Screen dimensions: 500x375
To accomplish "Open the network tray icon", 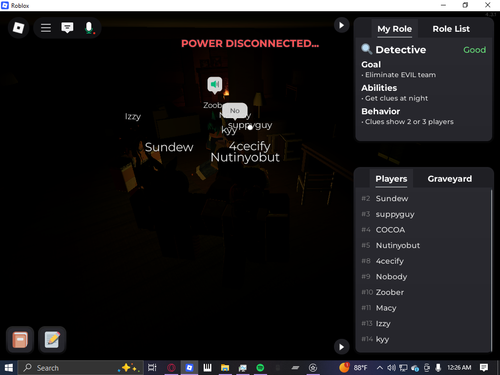I will coord(403,368).
